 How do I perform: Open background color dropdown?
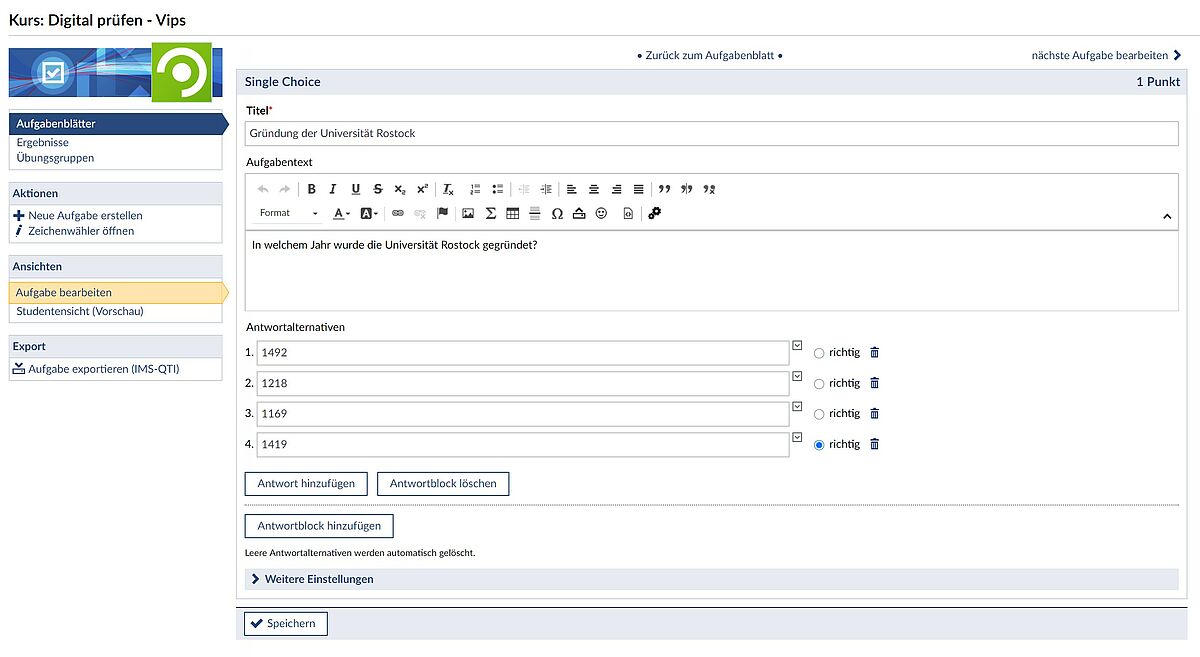point(368,213)
